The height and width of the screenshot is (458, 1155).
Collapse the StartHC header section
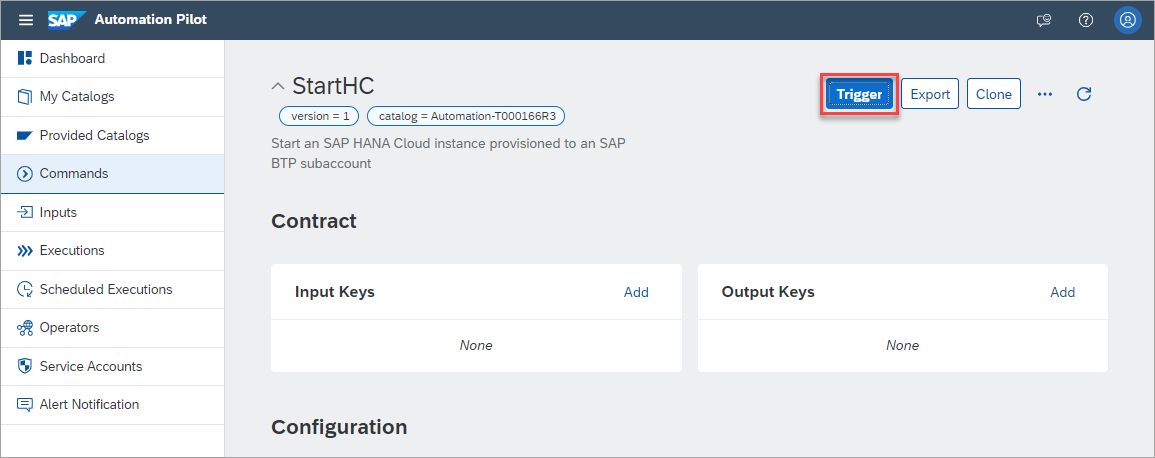click(278, 86)
